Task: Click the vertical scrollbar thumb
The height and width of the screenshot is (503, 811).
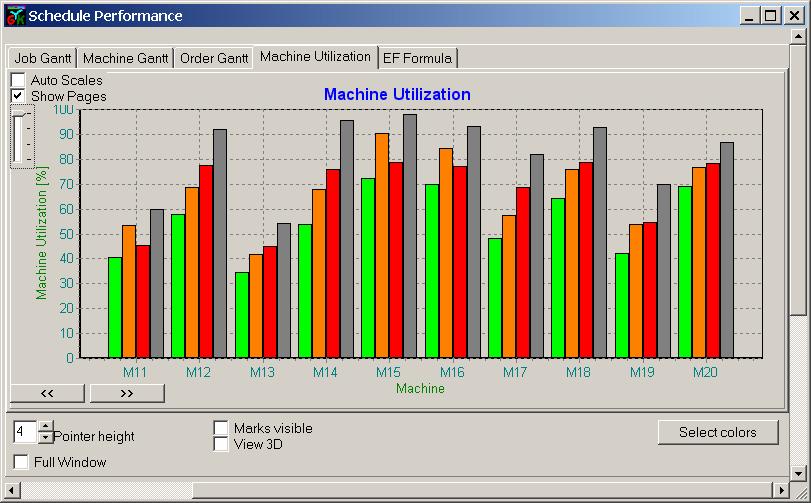Action: (799, 179)
